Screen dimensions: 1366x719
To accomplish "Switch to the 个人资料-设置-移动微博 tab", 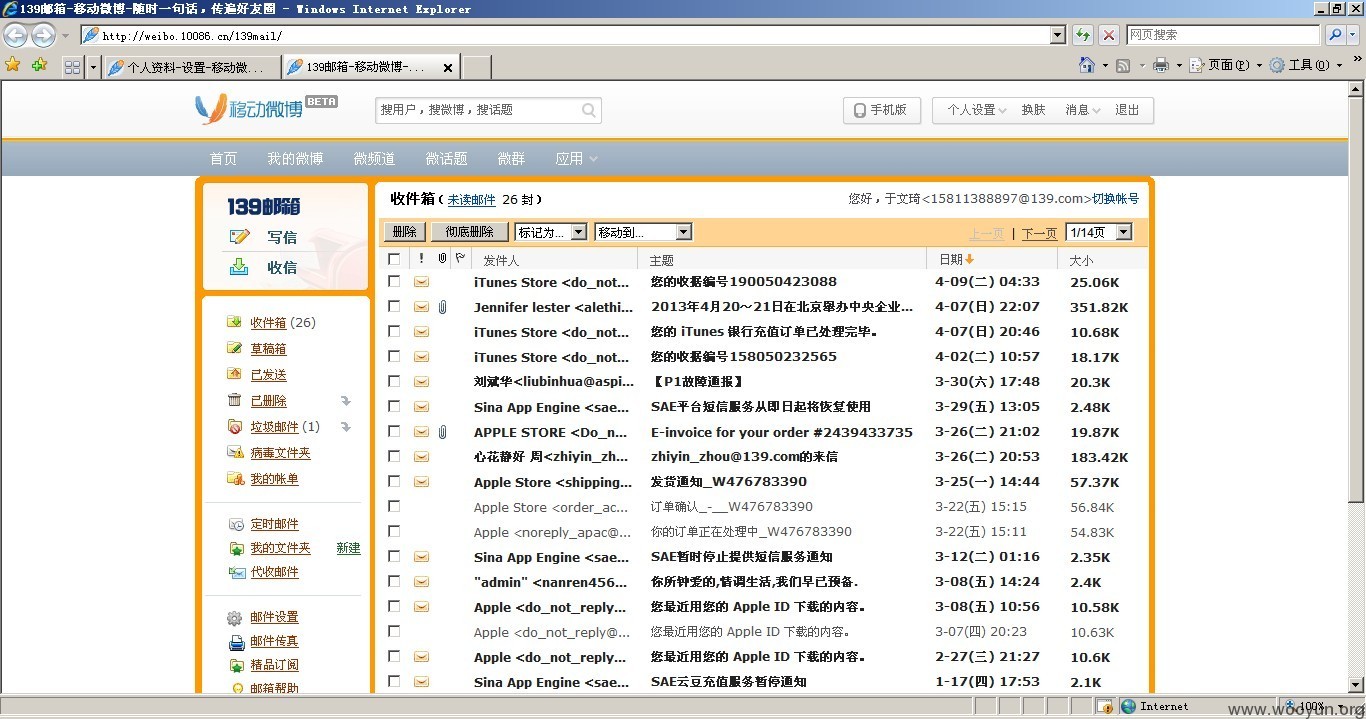I will click(191, 67).
